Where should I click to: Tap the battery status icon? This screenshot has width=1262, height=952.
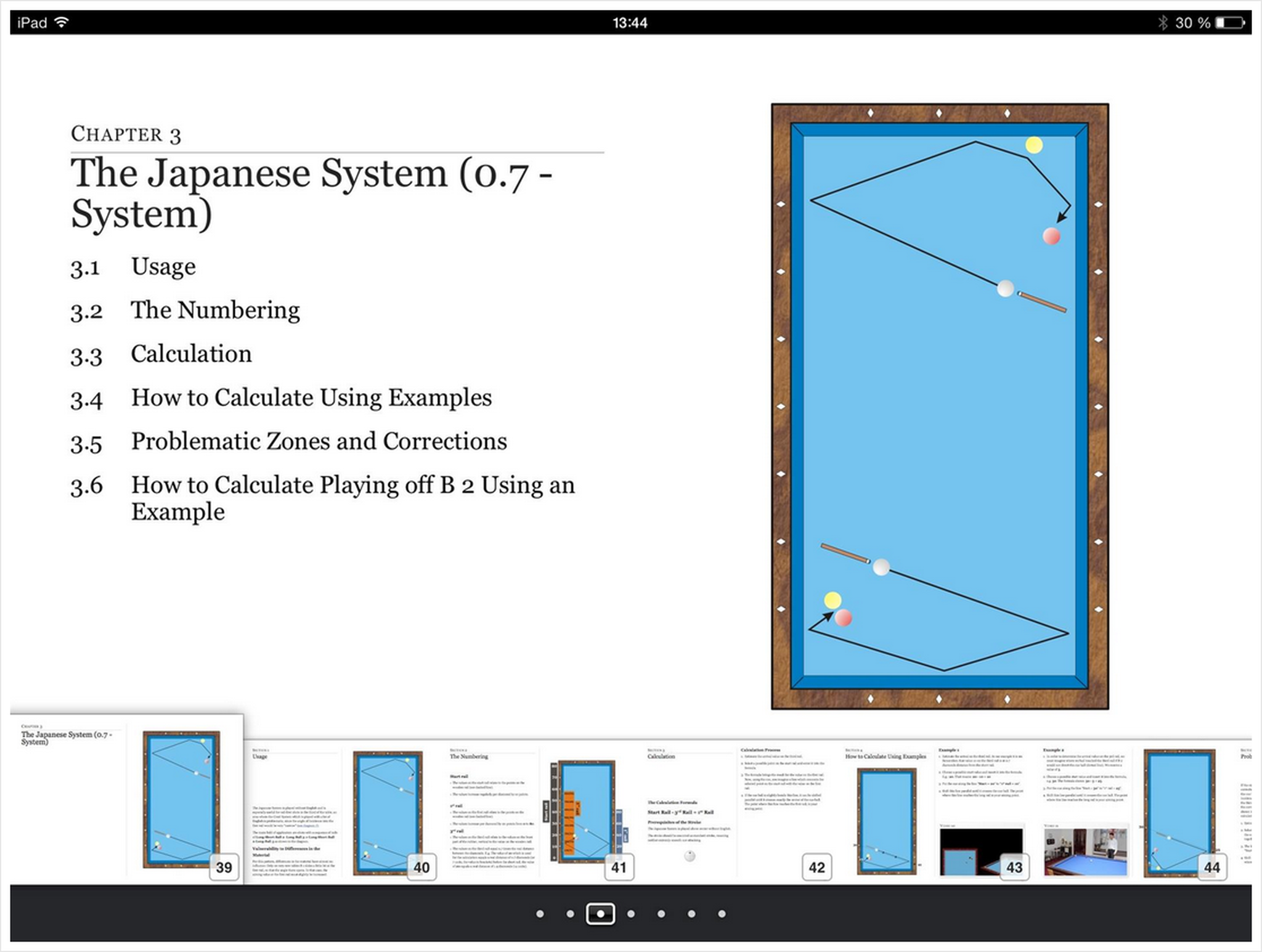coord(1230,23)
